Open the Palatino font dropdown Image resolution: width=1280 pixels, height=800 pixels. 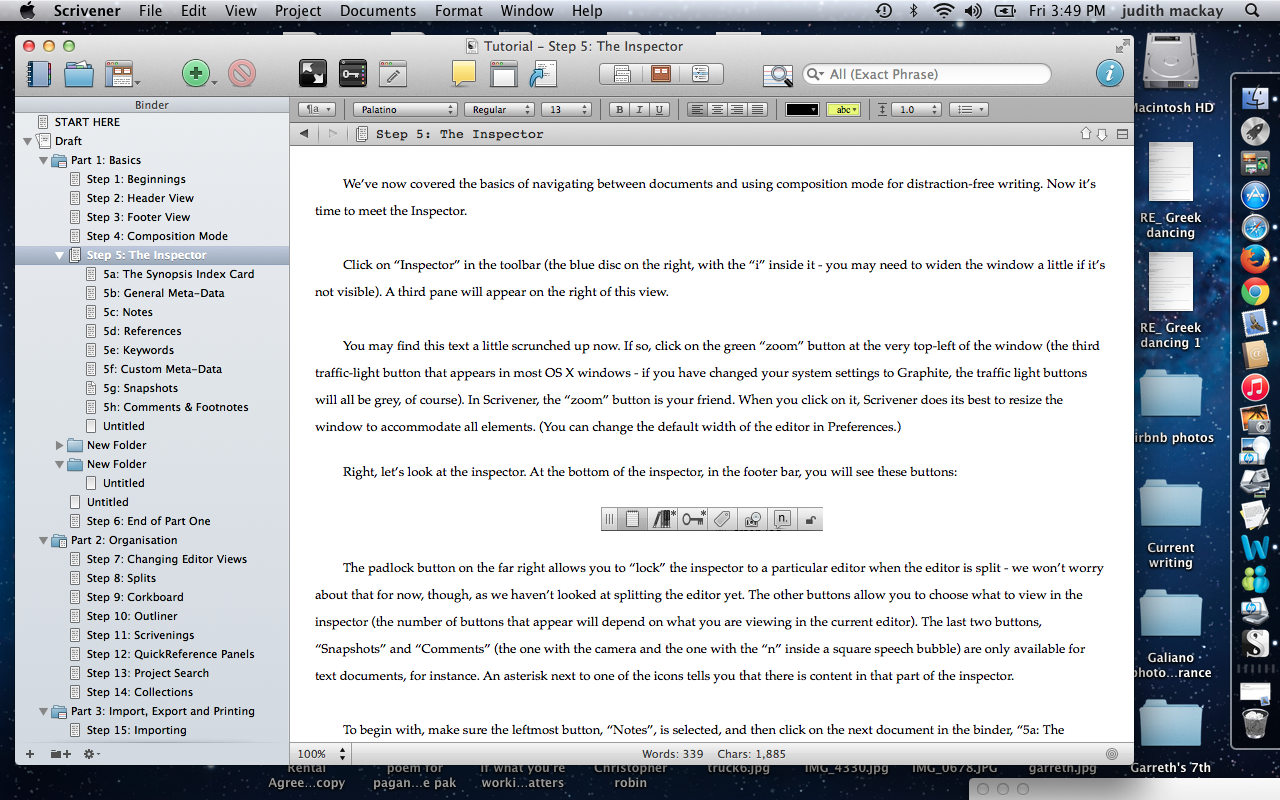tap(405, 109)
